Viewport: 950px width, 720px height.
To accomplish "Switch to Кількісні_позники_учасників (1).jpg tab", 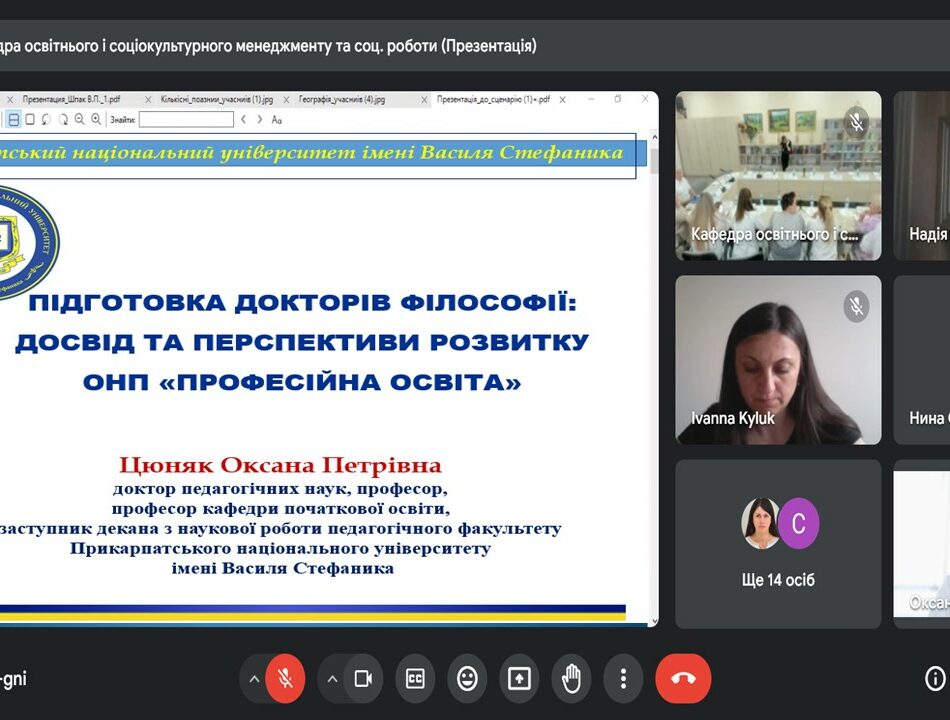I will coord(216,99).
